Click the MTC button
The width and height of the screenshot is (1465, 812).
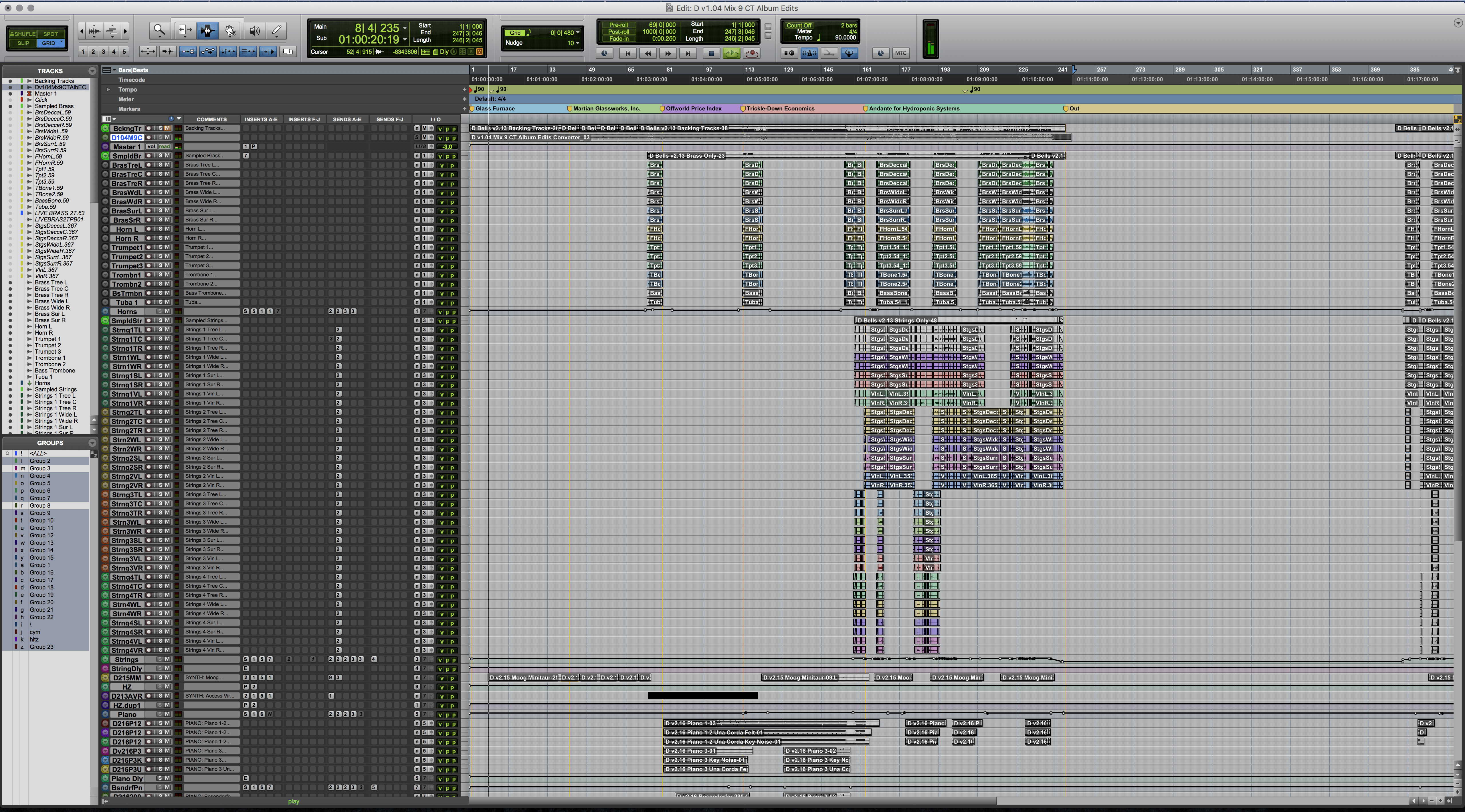click(900, 53)
